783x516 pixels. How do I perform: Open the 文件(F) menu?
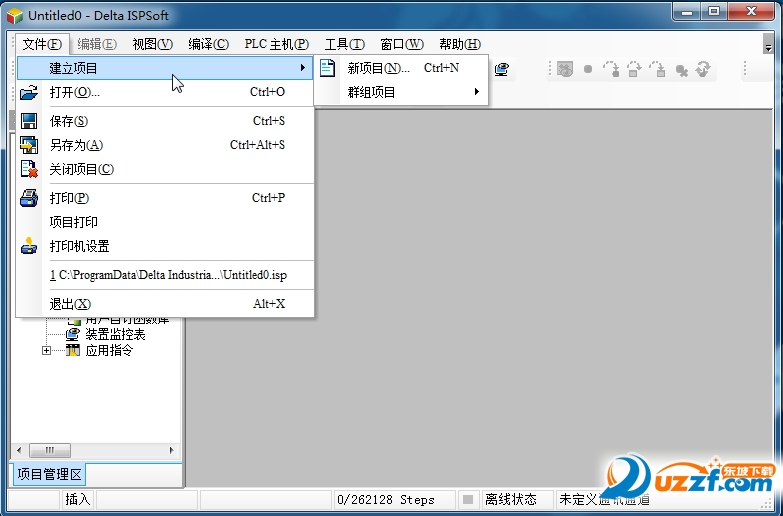(42, 44)
